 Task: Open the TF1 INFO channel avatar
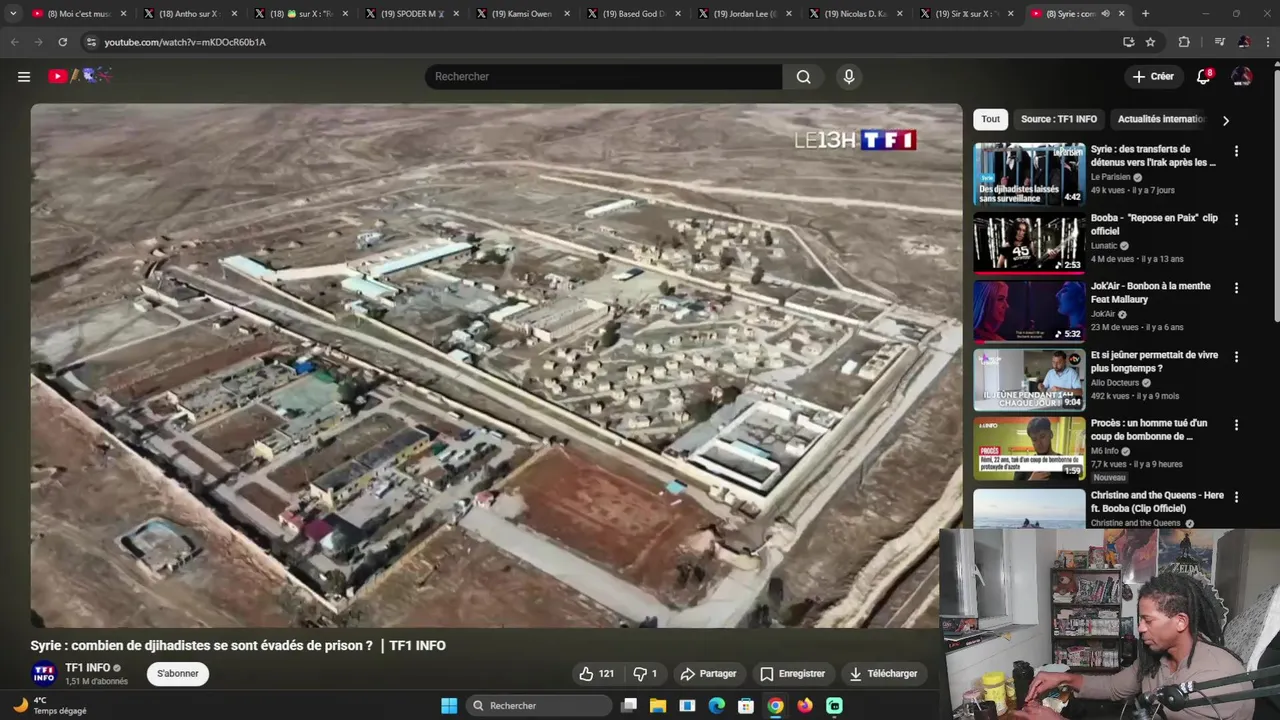point(44,674)
